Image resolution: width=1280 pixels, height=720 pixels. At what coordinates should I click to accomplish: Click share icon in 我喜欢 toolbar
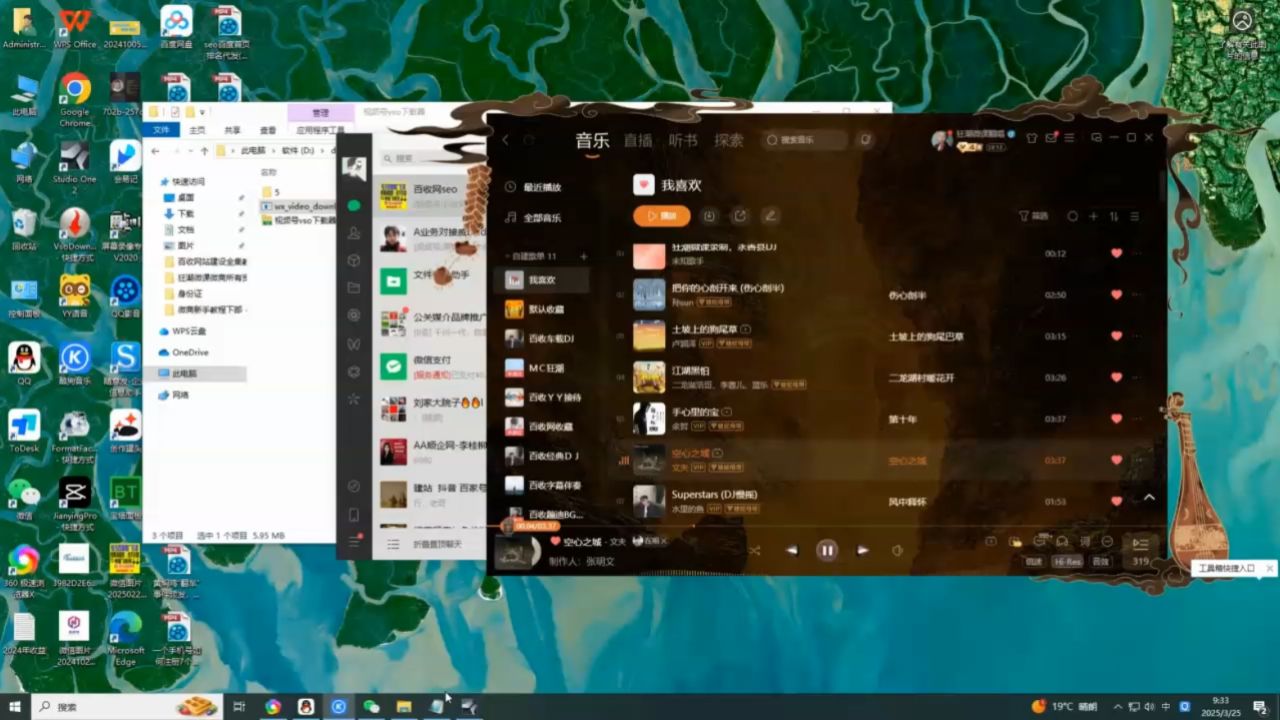tap(740, 215)
